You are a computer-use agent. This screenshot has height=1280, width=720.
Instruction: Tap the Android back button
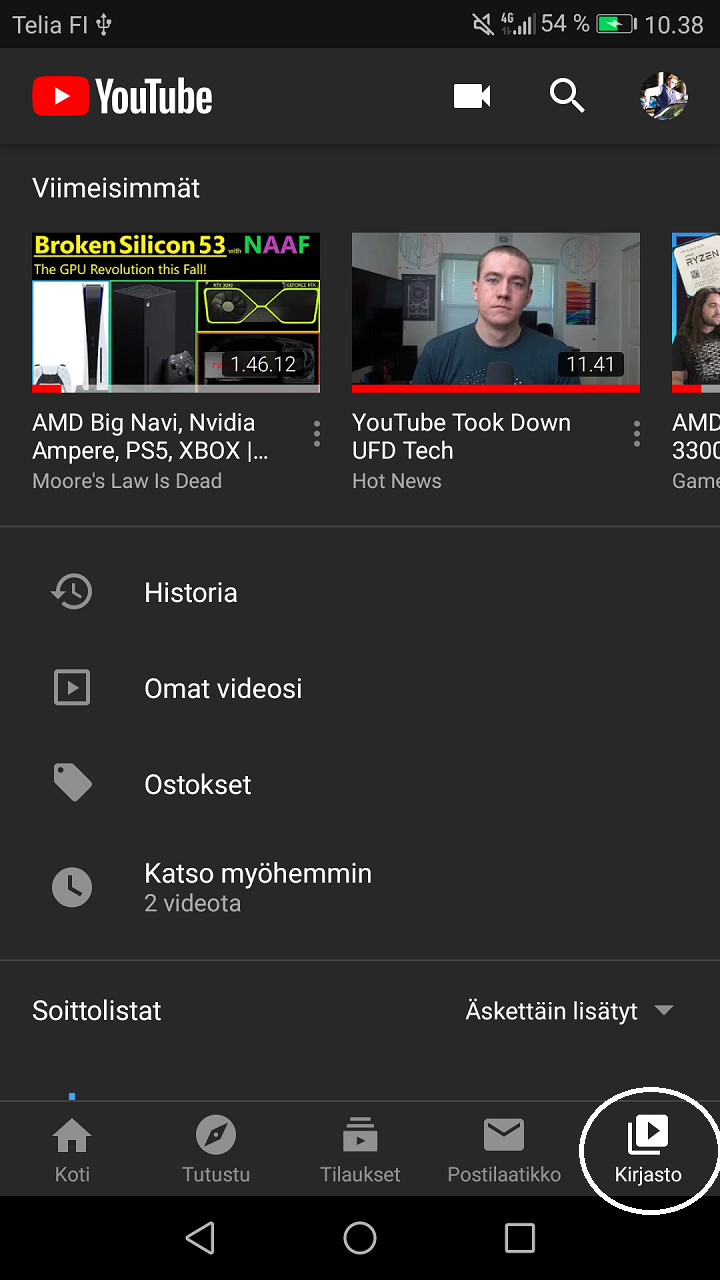(200, 1238)
